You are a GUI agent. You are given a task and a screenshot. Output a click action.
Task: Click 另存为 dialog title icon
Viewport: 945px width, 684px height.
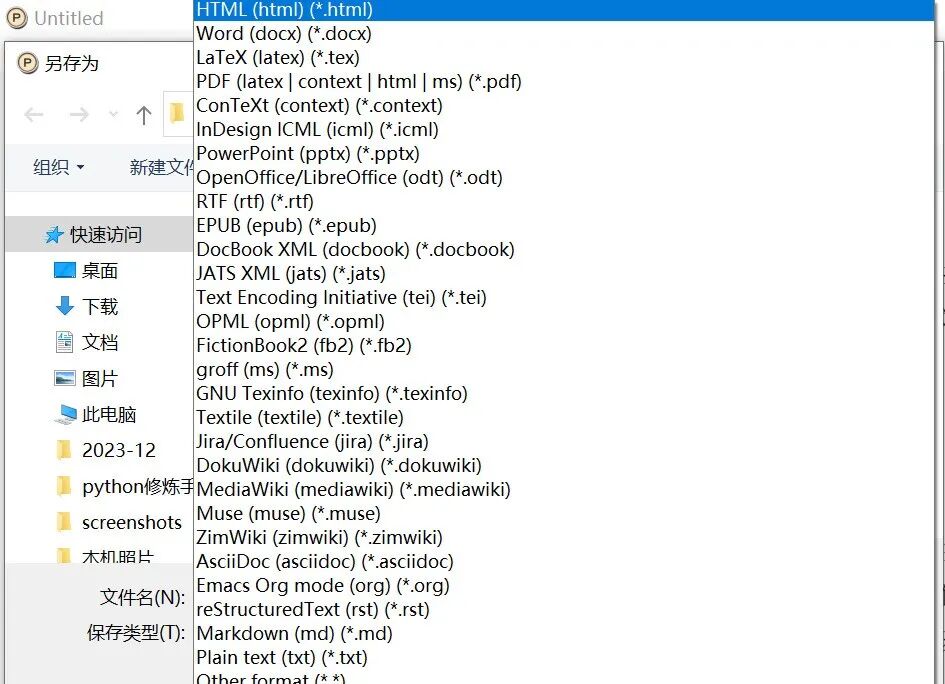pyautogui.click(x=27, y=63)
